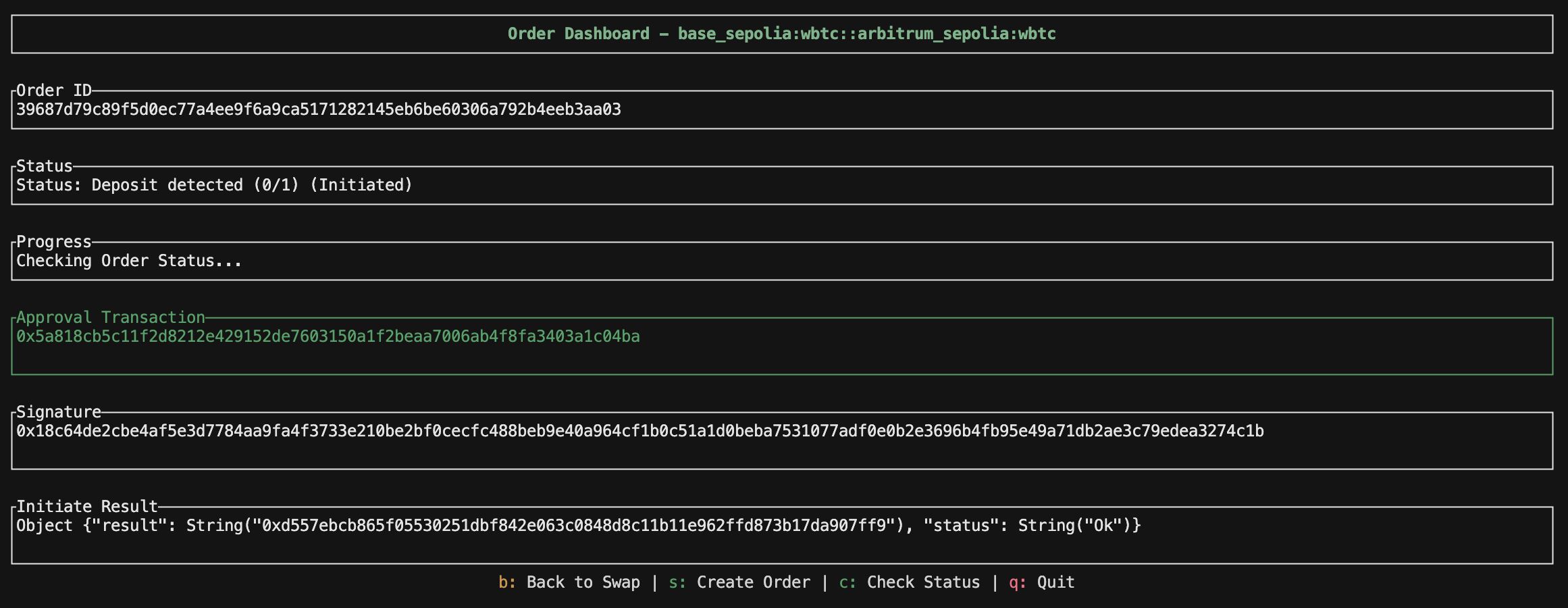
Task: Click the Signature hex string
Action: click(x=640, y=431)
